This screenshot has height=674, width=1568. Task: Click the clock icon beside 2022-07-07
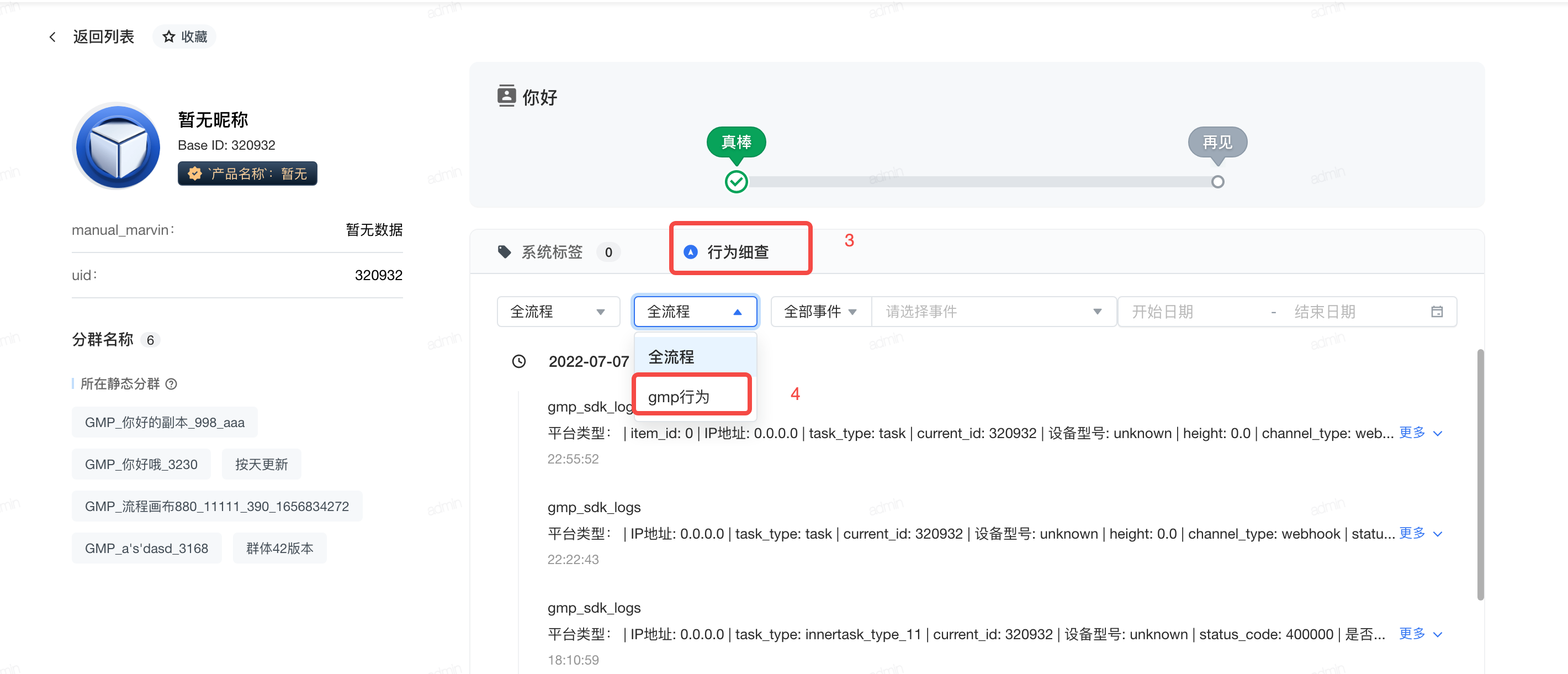coord(518,362)
